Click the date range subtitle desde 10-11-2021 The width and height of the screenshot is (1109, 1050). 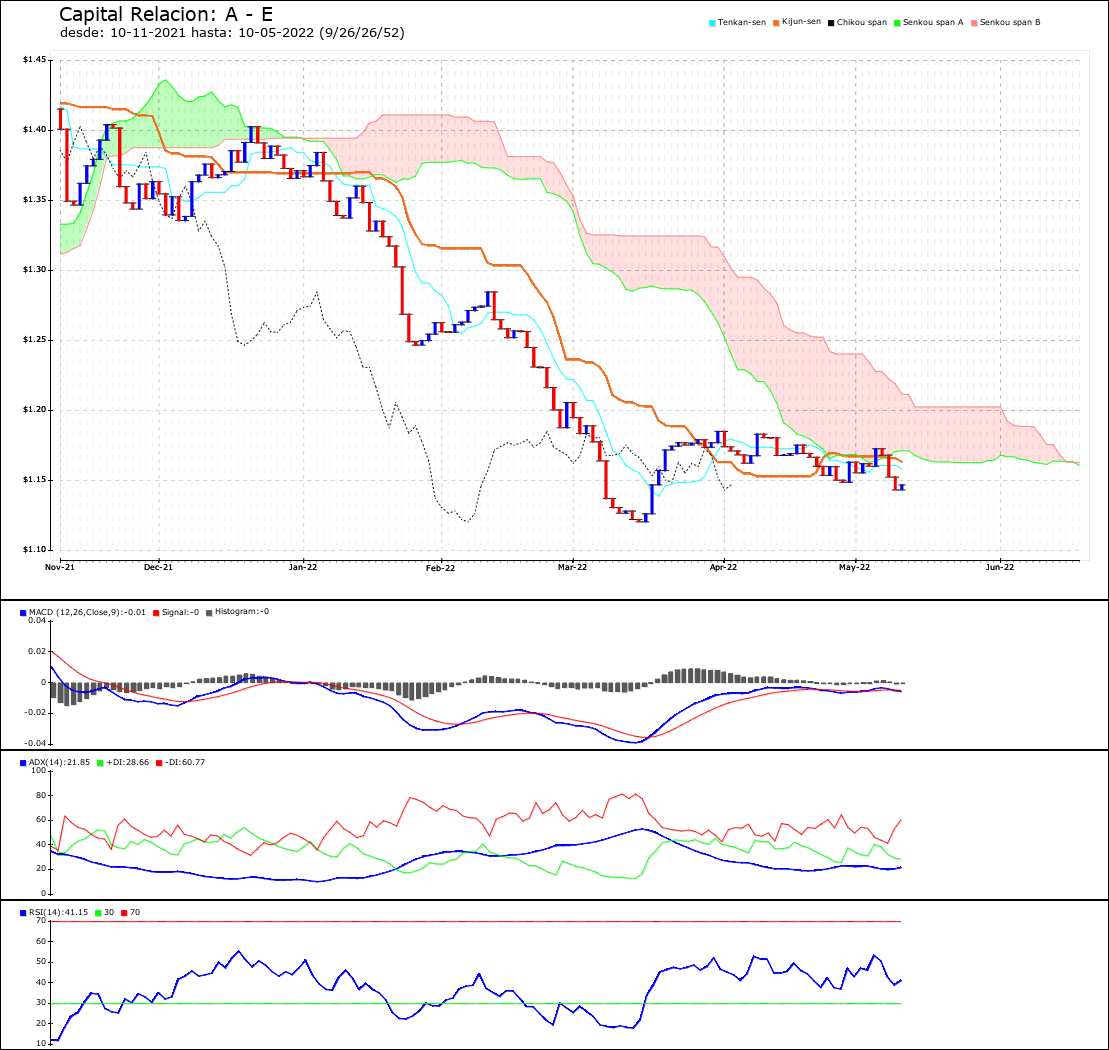[232, 33]
